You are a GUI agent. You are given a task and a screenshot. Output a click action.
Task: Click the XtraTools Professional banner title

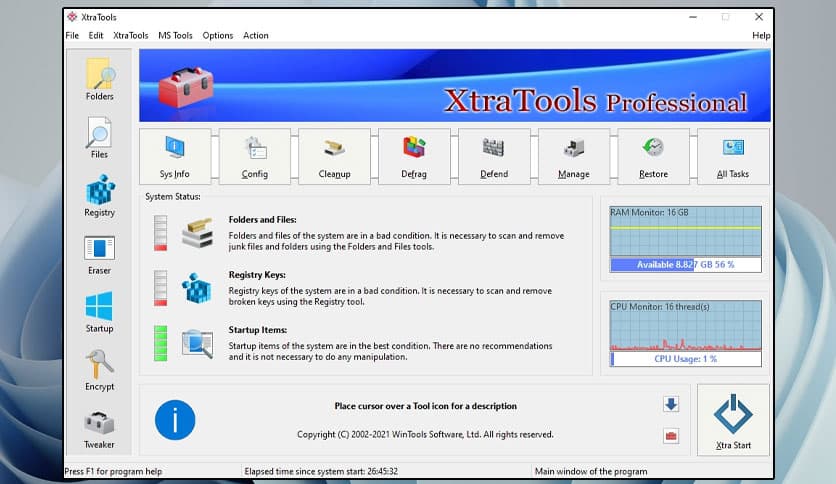coord(596,101)
